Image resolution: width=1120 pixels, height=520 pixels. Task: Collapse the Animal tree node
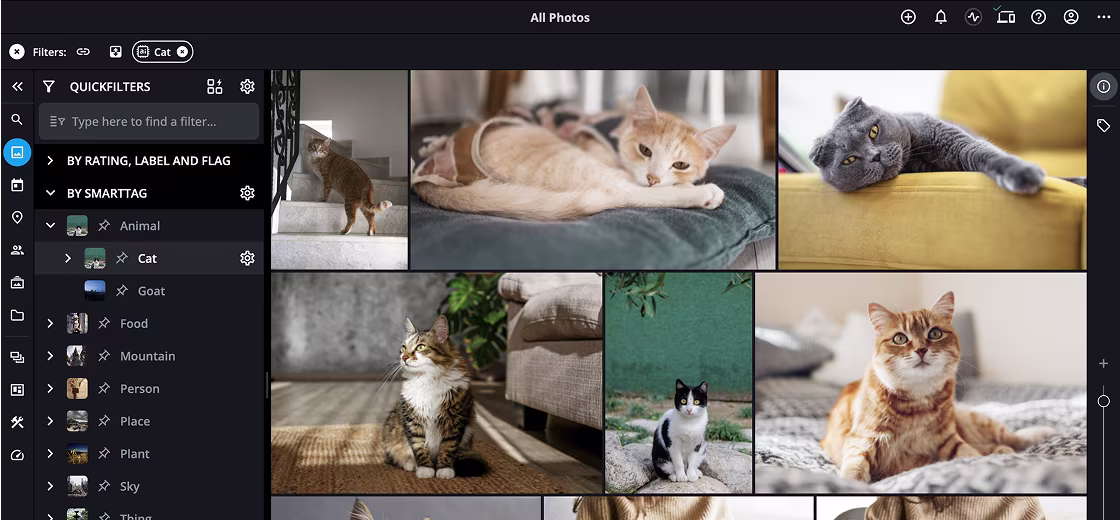coord(50,226)
